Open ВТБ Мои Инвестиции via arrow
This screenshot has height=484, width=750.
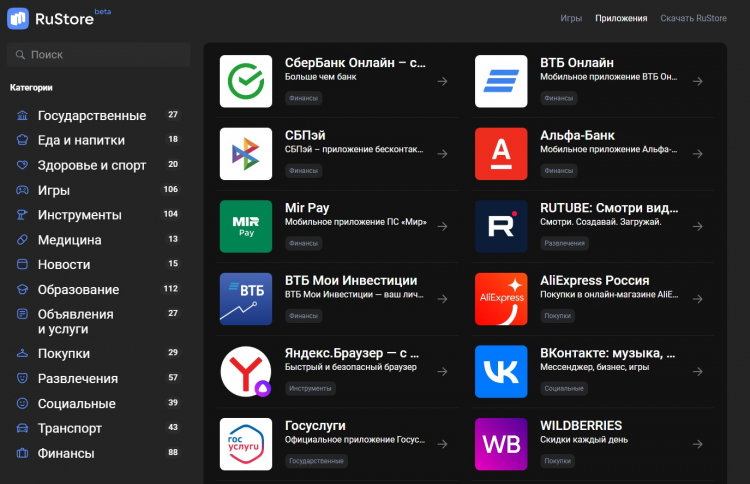442,299
